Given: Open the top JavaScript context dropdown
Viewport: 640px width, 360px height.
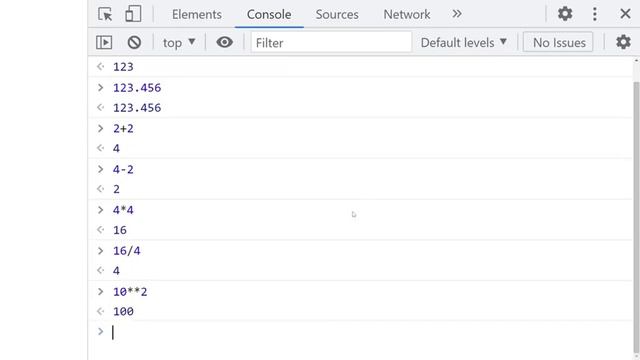Looking at the screenshot, I should [179, 42].
